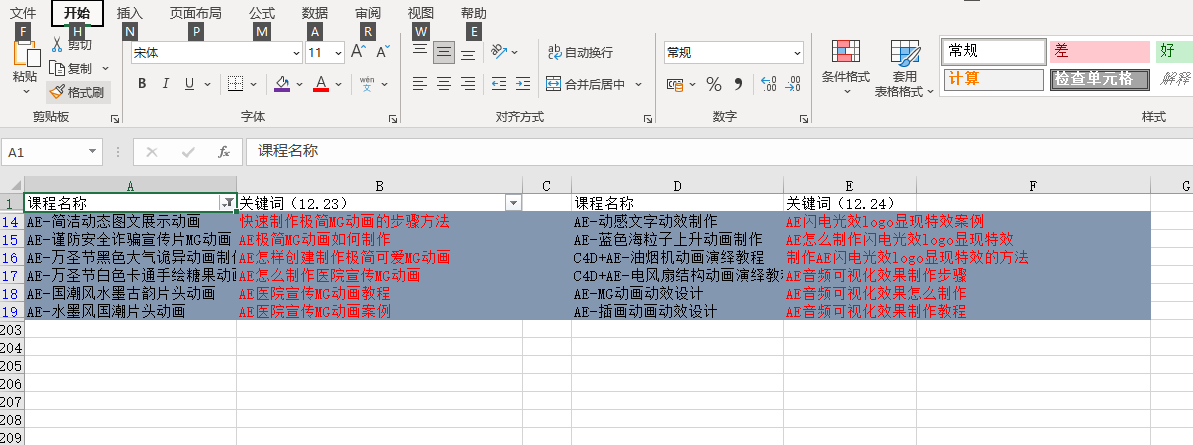Open the font size 11 dropdown
This screenshot has height=445, width=1193.
[x=337, y=52]
